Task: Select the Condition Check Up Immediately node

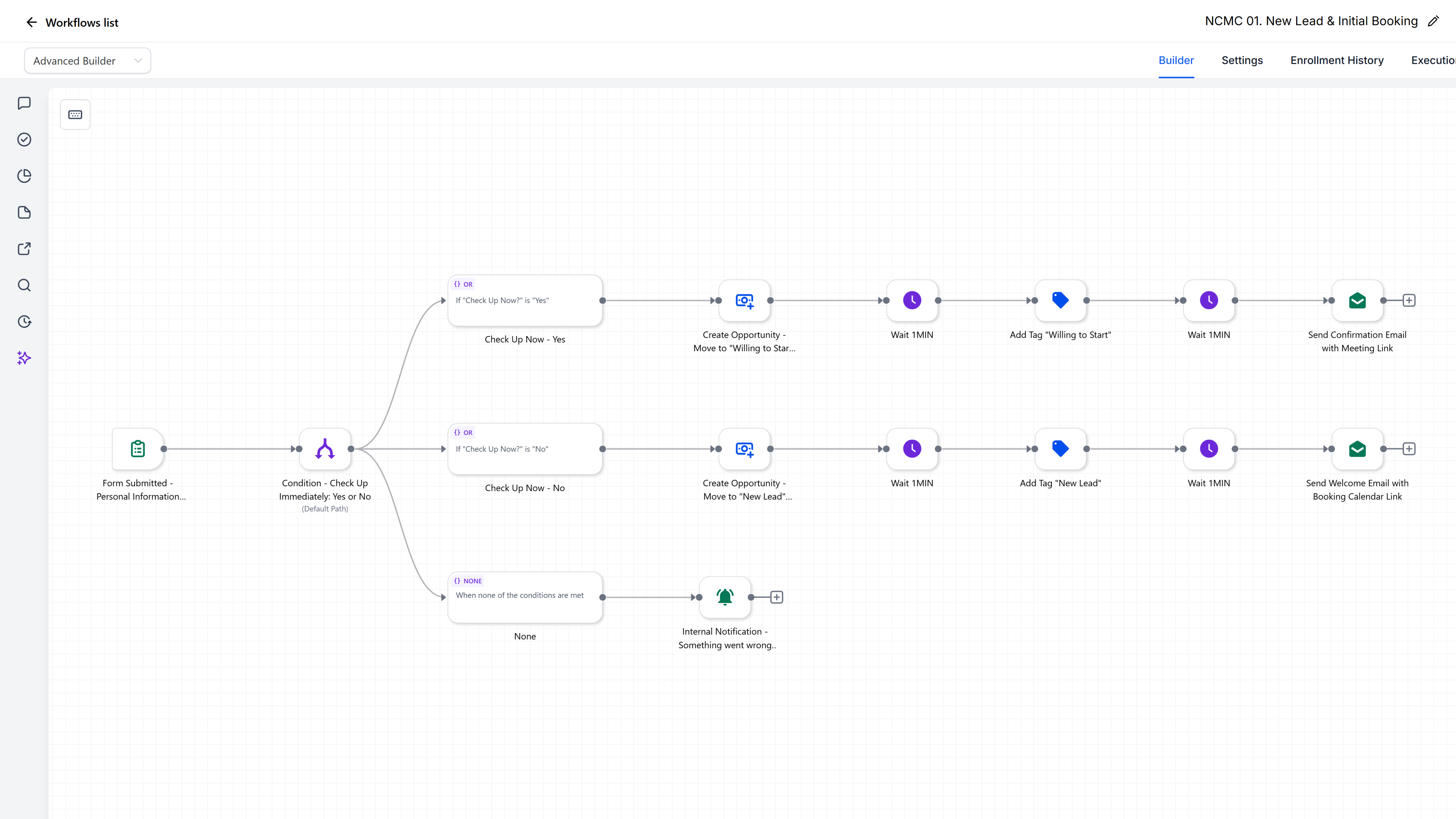Action: tap(325, 449)
